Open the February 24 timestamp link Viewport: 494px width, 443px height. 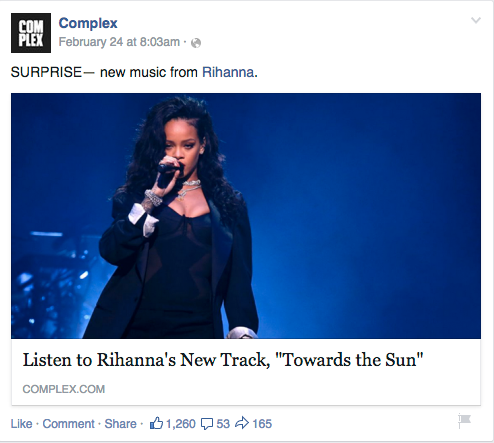pyautogui.click(x=119, y=42)
